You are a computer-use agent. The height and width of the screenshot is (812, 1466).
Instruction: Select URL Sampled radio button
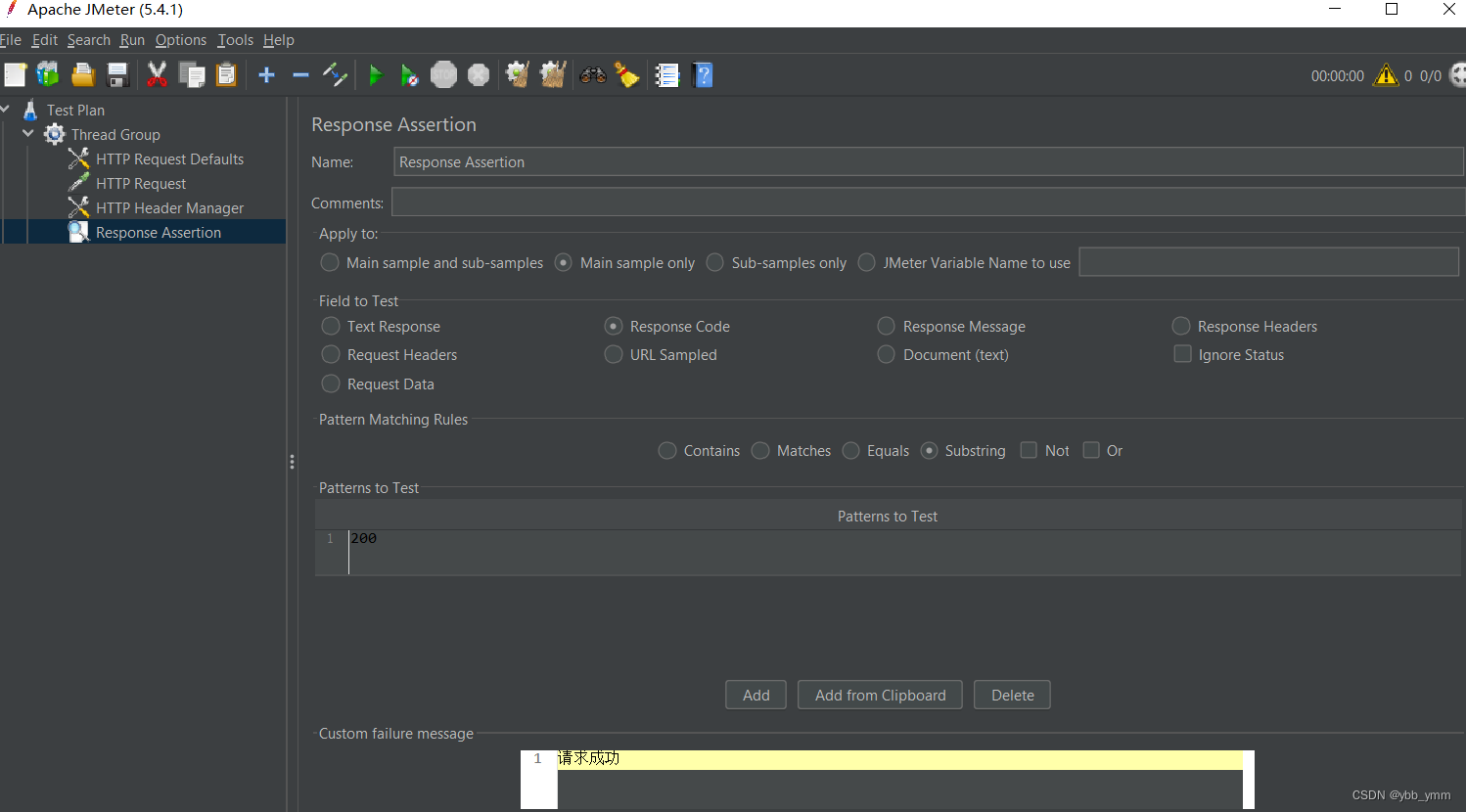coord(614,354)
